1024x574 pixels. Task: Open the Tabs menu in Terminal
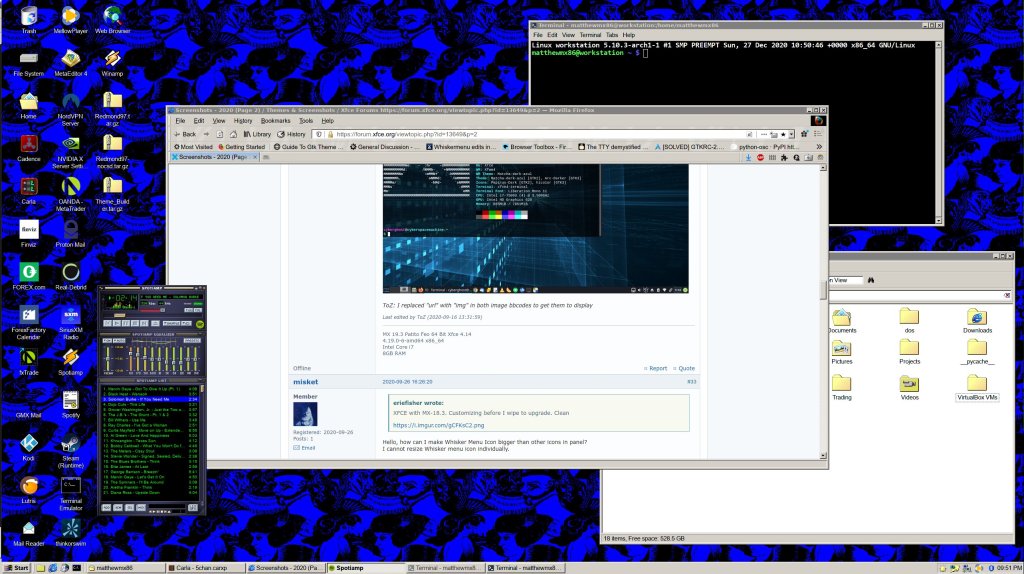tap(611, 35)
